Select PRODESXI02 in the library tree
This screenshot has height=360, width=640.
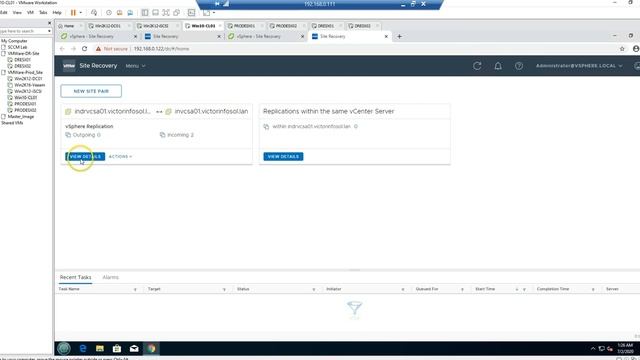click(x=25, y=110)
